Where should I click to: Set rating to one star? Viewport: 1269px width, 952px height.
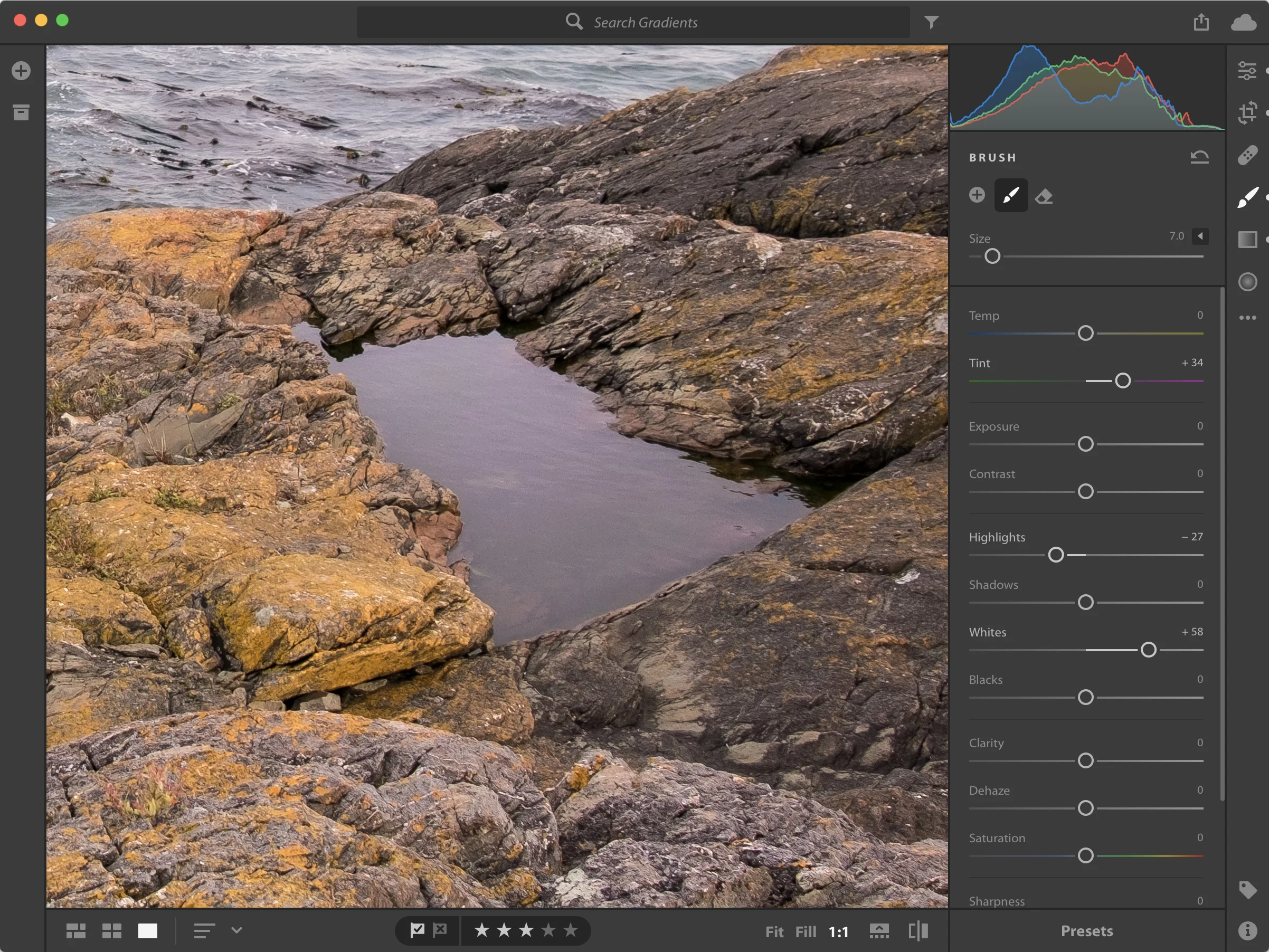click(482, 930)
